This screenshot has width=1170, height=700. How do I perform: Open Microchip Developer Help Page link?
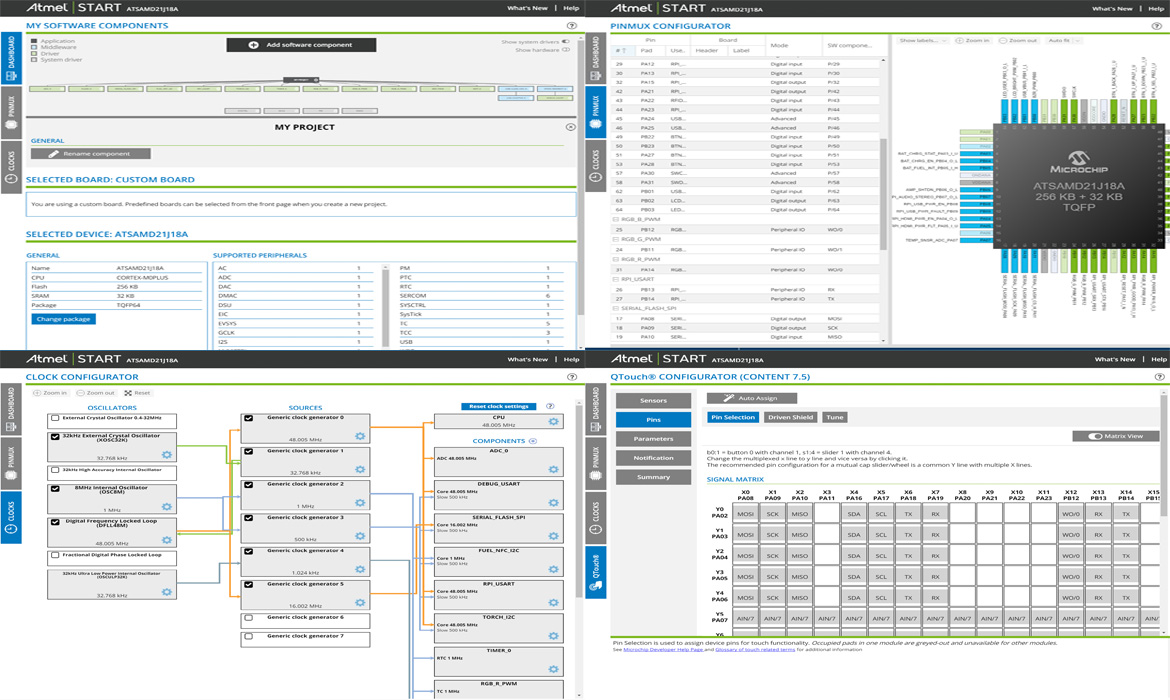click(663, 650)
